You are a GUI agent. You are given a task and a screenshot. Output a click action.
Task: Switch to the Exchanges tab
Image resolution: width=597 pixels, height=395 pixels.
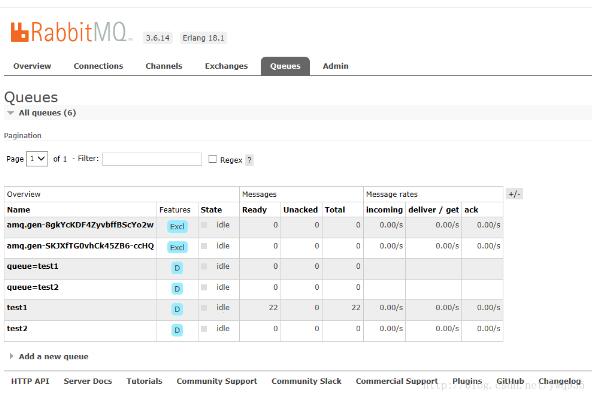click(226, 66)
